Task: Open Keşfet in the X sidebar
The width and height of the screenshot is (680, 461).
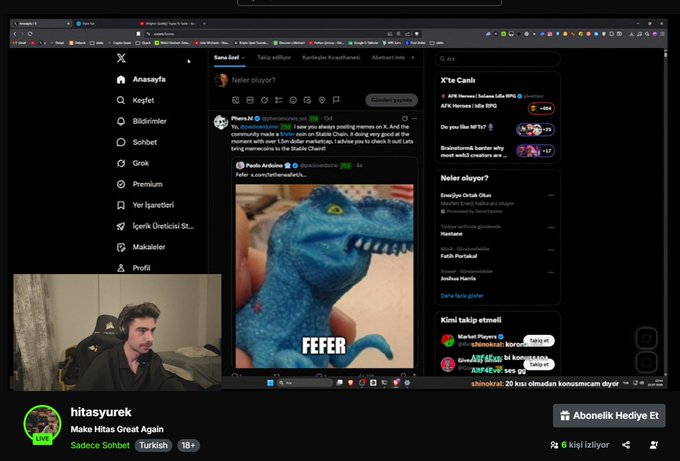Action: point(135,100)
